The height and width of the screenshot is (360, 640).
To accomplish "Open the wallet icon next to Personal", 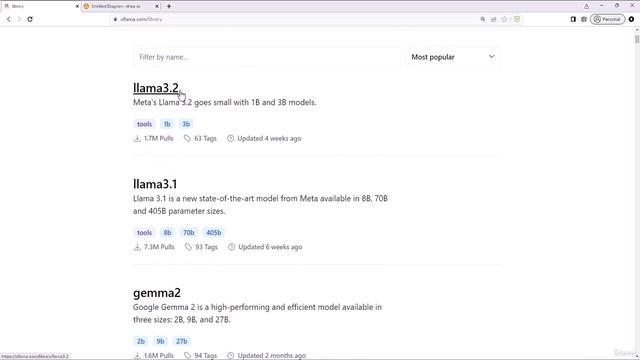I will coord(584,19).
